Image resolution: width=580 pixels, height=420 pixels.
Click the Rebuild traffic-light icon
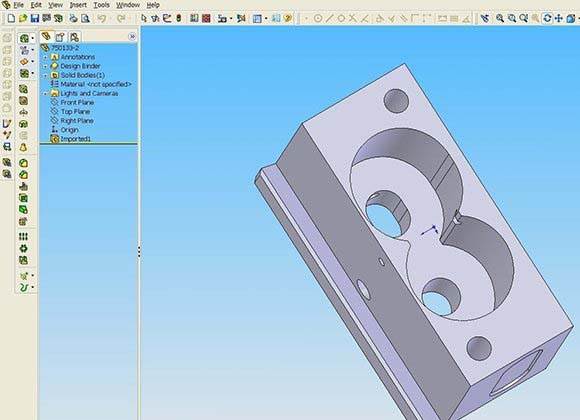[x=178, y=18]
